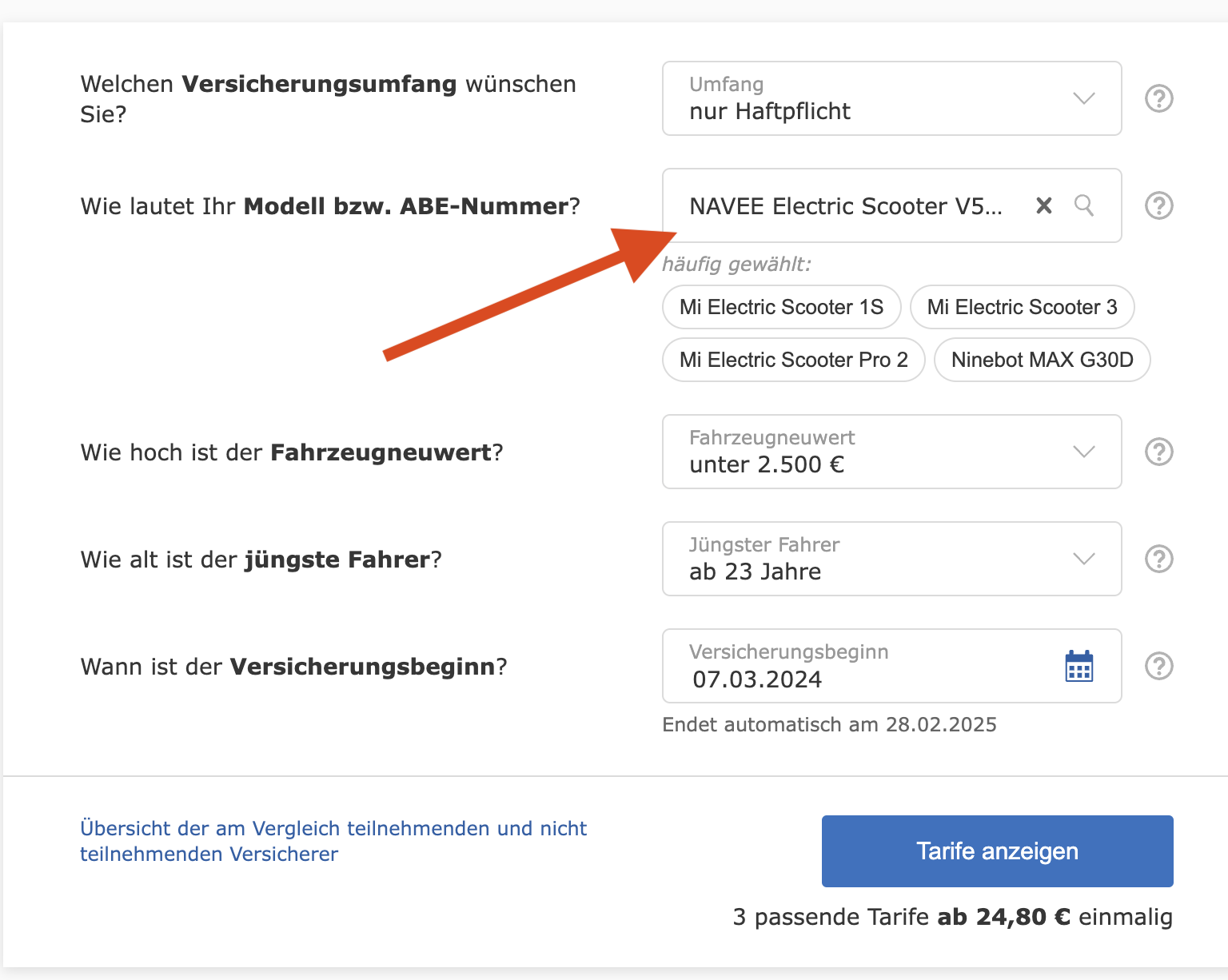Screen dimensions: 1228x980
Task: Clear the NAVEE model entry with X
Action: [1043, 205]
